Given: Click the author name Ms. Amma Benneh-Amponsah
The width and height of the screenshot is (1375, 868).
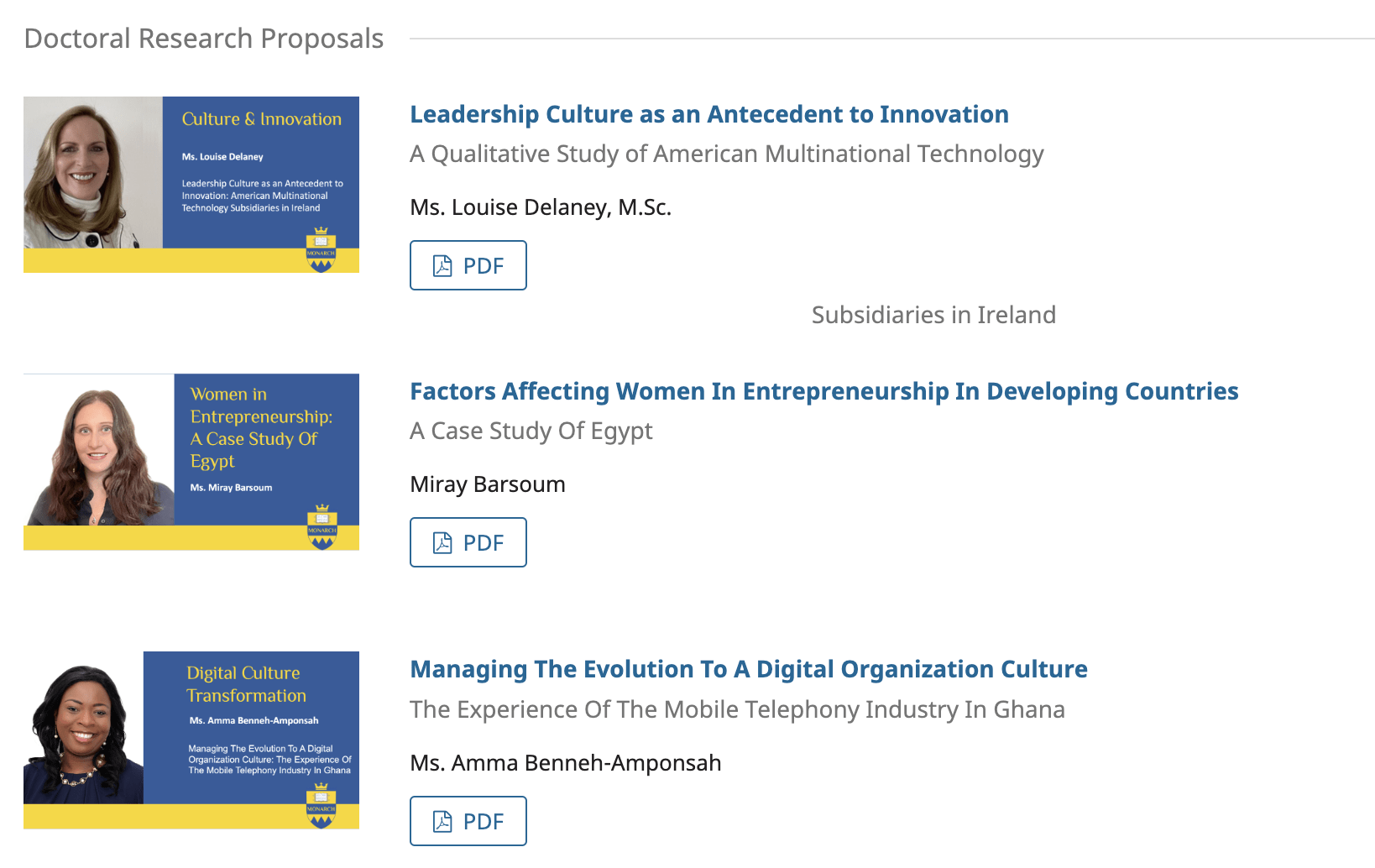Looking at the screenshot, I should 566,763.
